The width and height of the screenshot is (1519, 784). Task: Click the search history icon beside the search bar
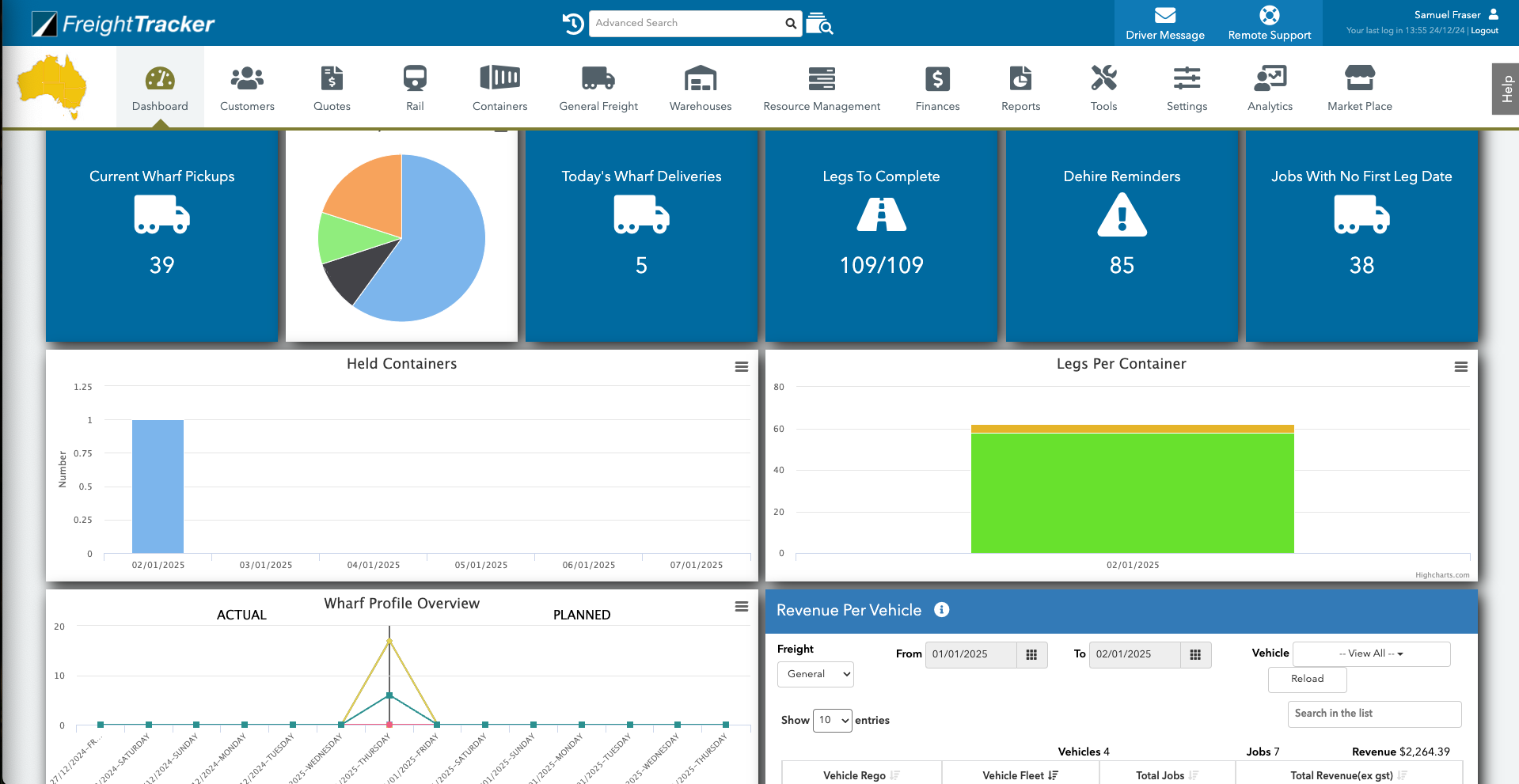tap(572, 23)
